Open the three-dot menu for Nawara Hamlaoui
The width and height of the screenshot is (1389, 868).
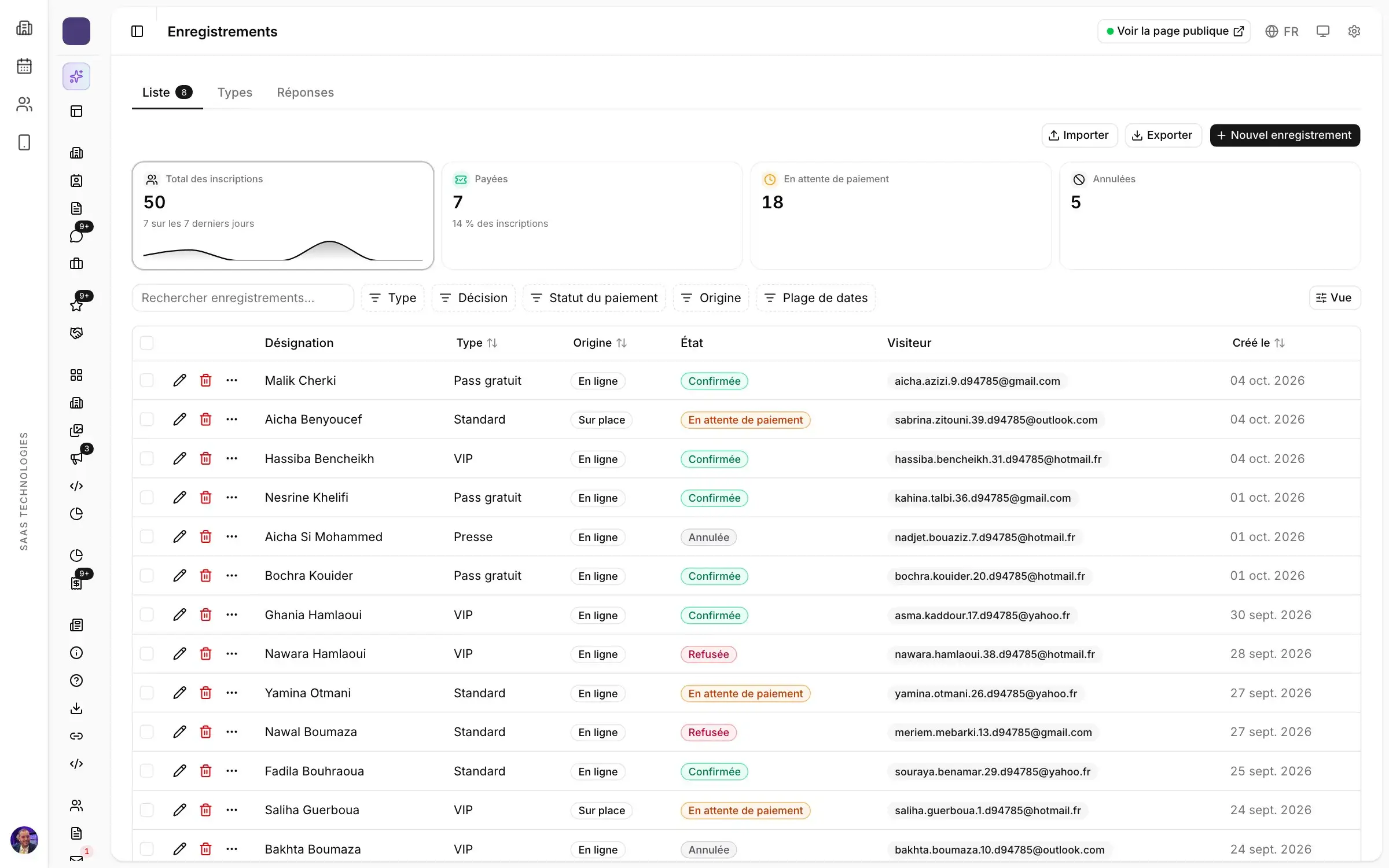[231, 654]
